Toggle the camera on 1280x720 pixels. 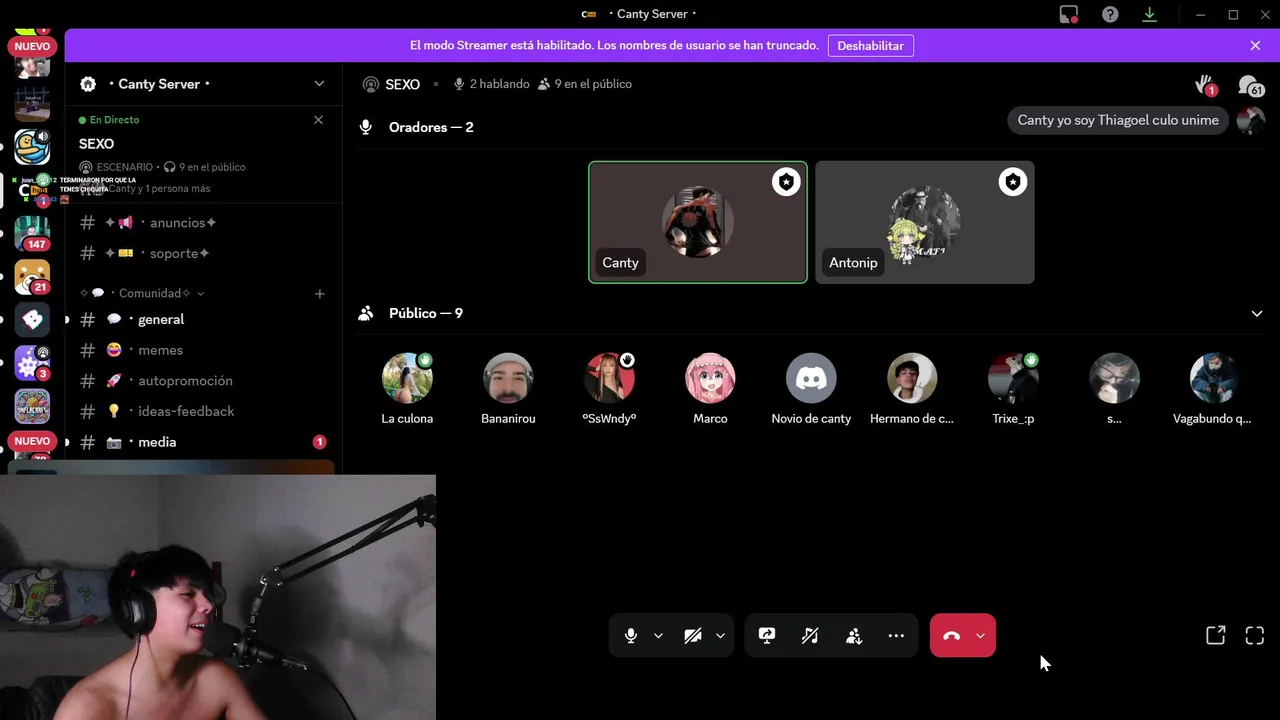click(692, 636)
